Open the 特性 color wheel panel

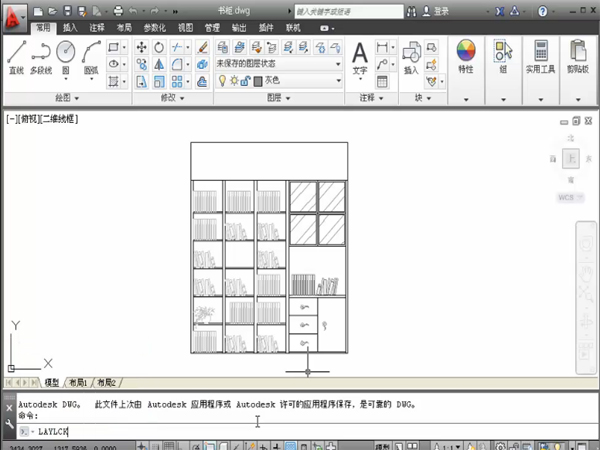(x=466, y=57)
